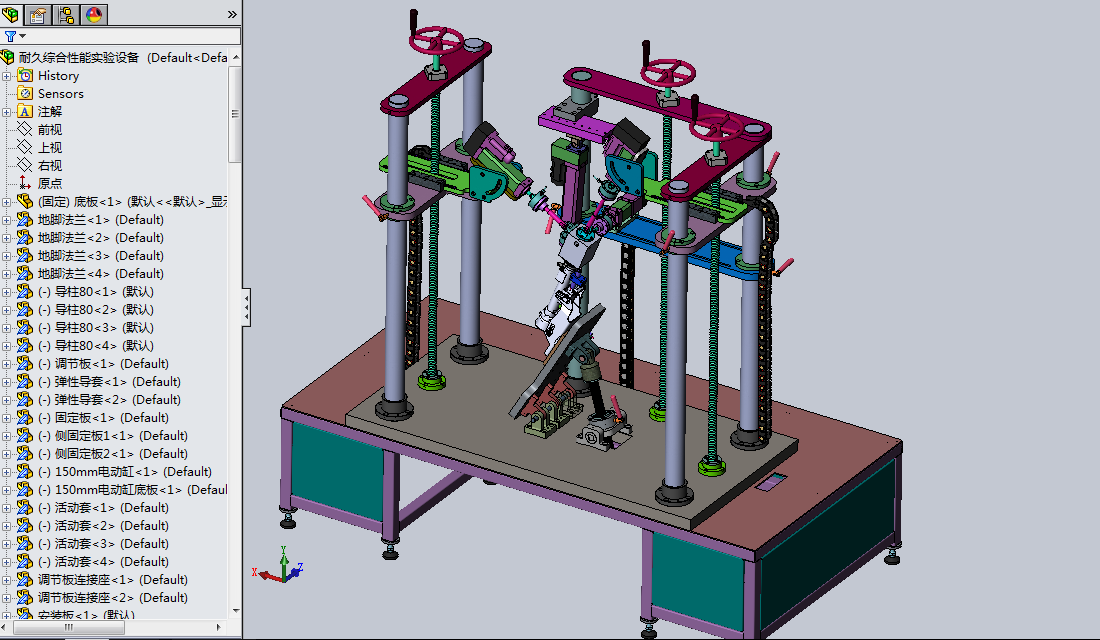The height and width of the screenshot is (640, 1100).
Task: Expand 地脚法兰<1> component
Action: pos(6,220)
